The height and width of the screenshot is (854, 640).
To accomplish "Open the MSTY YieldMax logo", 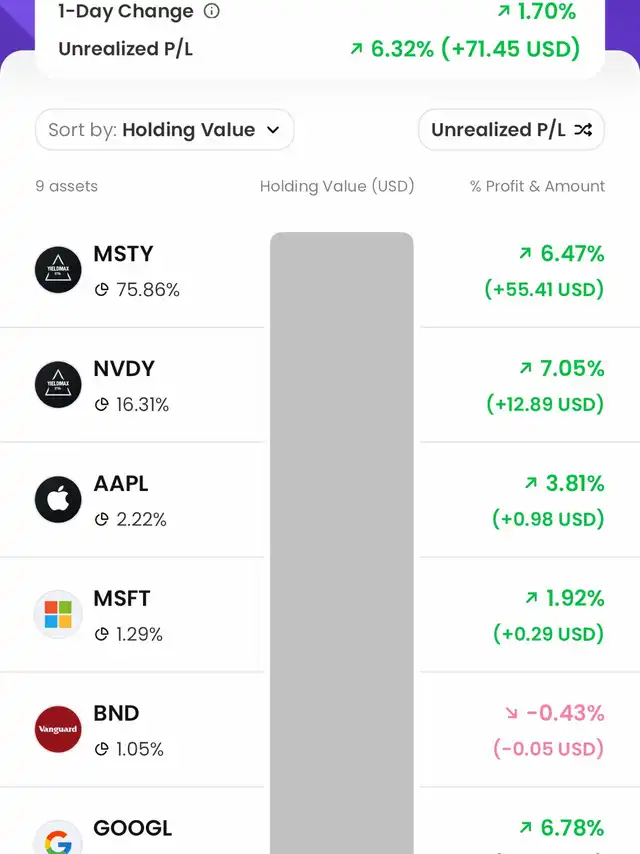I will [x=58, y=270].
